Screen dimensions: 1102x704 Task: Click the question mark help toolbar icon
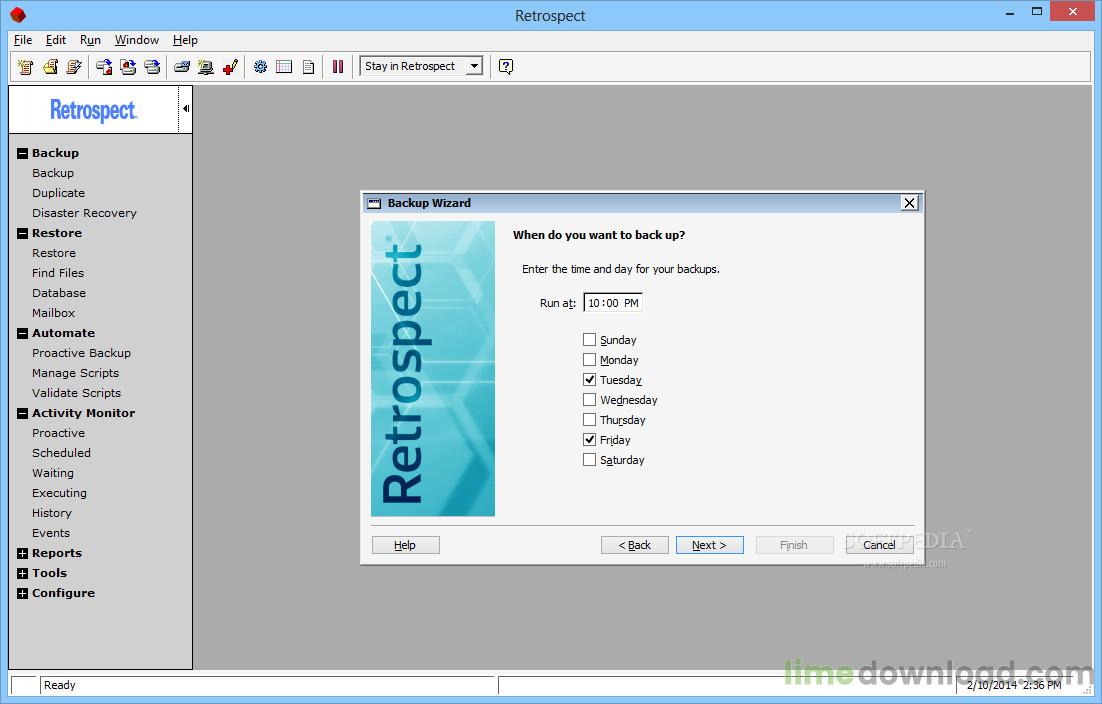(505, 67)
